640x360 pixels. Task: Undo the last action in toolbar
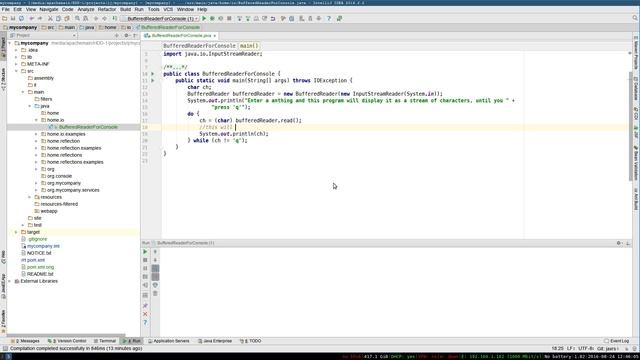click(x=32, y=18)
